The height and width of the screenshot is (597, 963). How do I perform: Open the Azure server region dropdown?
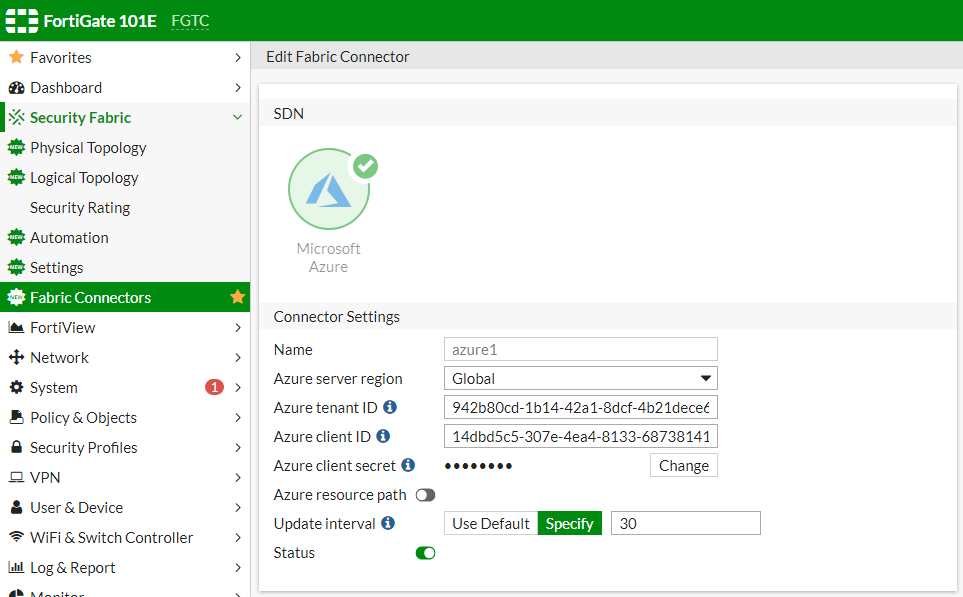click(x=580, y=378)
